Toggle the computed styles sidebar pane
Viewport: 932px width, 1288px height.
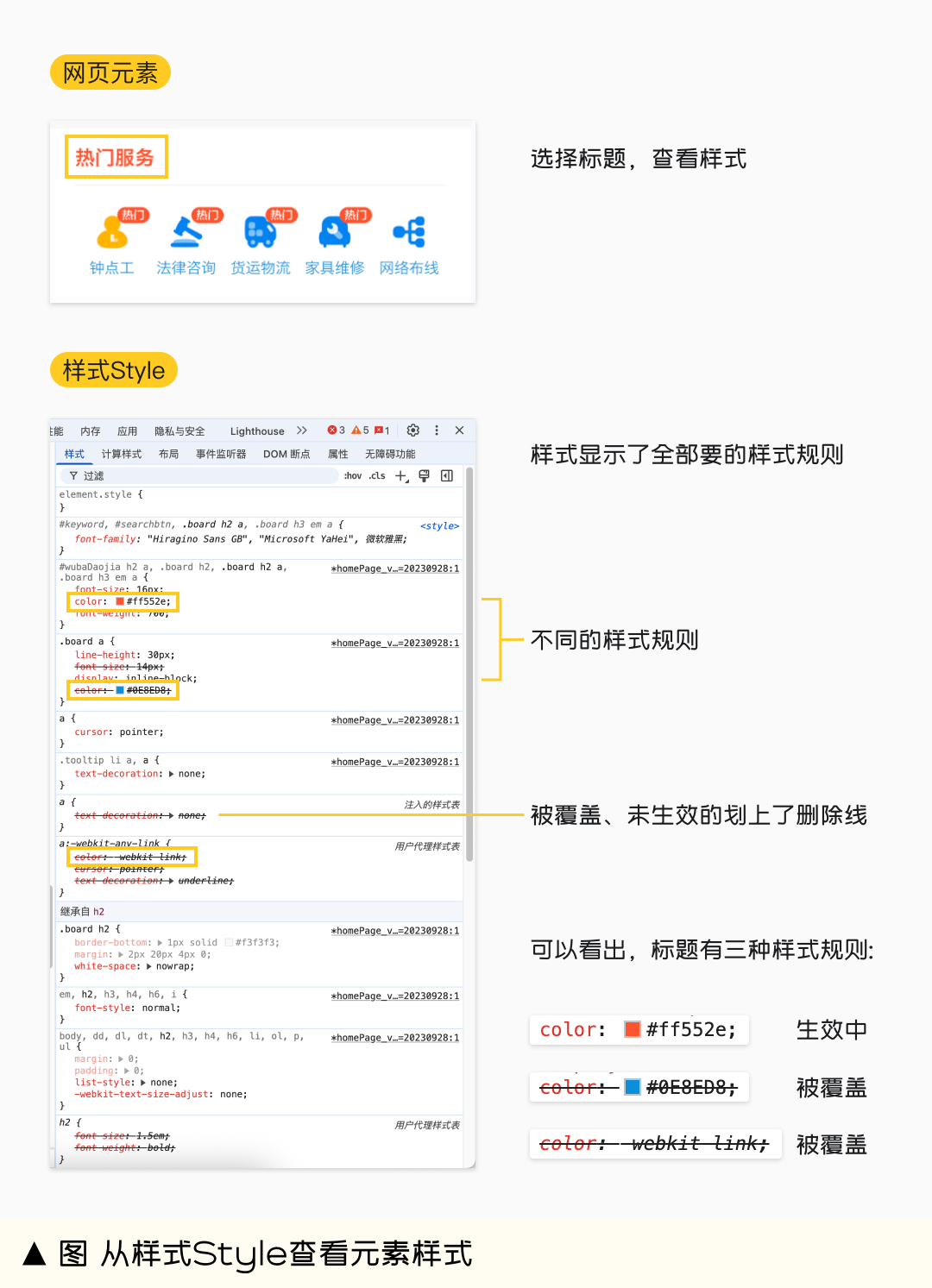click(x=447, y=476)
